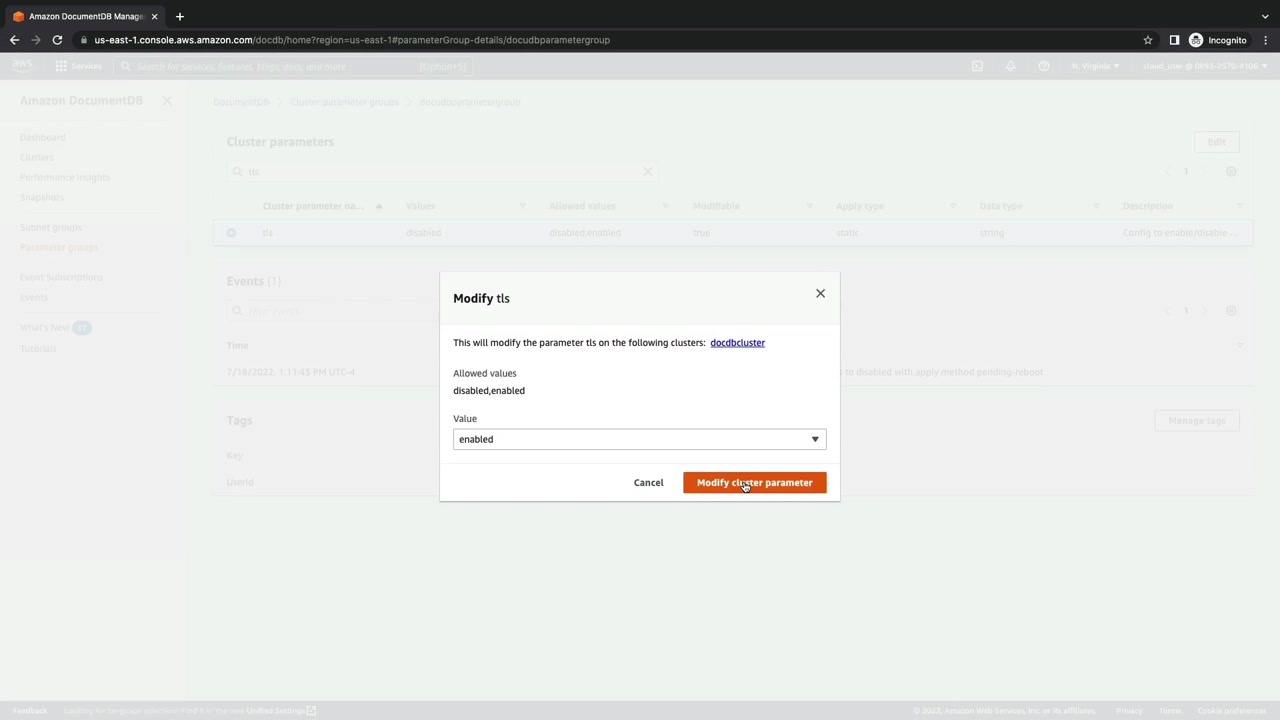Sort by the Modifiable column
This screenshot has width=1280, height=720.
(x=752, y=206)
